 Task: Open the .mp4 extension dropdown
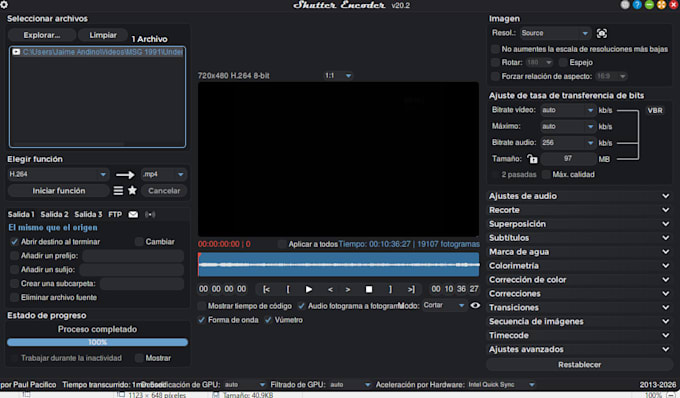click(164, 174)
